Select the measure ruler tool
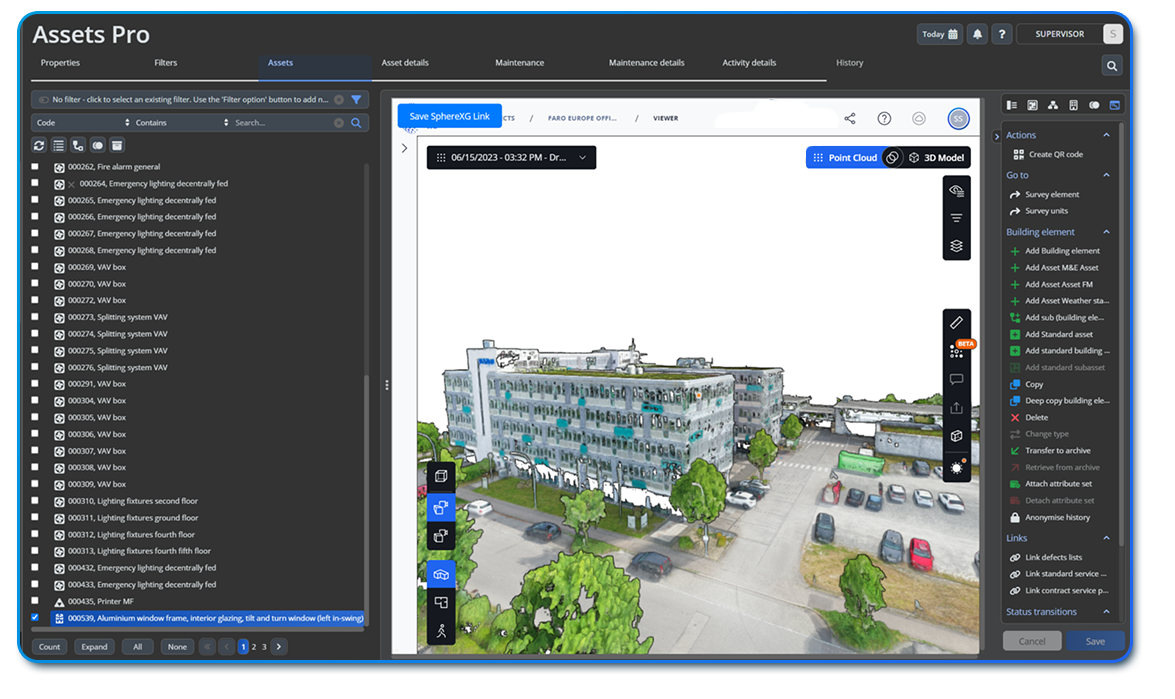 click(956, 323)
